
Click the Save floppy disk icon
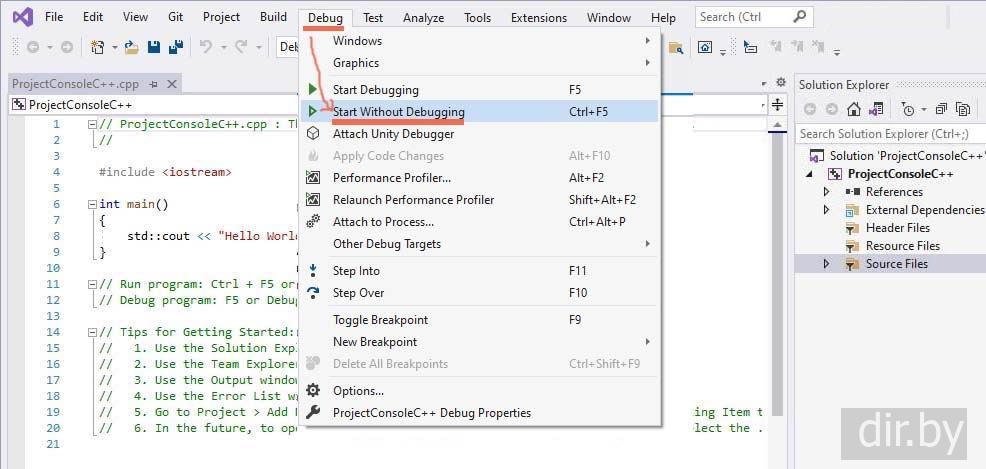pos(153,47)
